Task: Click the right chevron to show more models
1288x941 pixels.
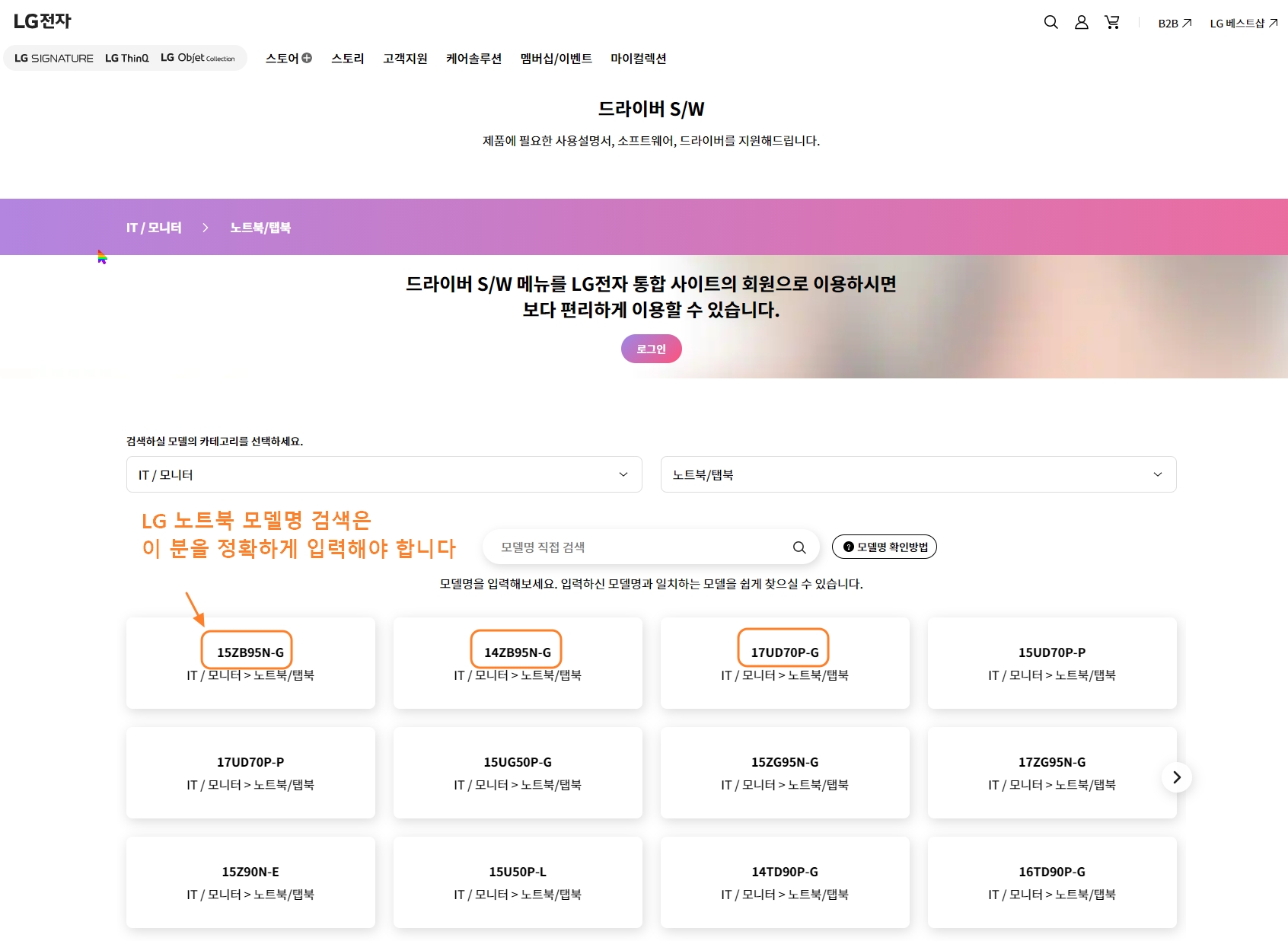Action: pyautogui.click(x=1177, y=777)
